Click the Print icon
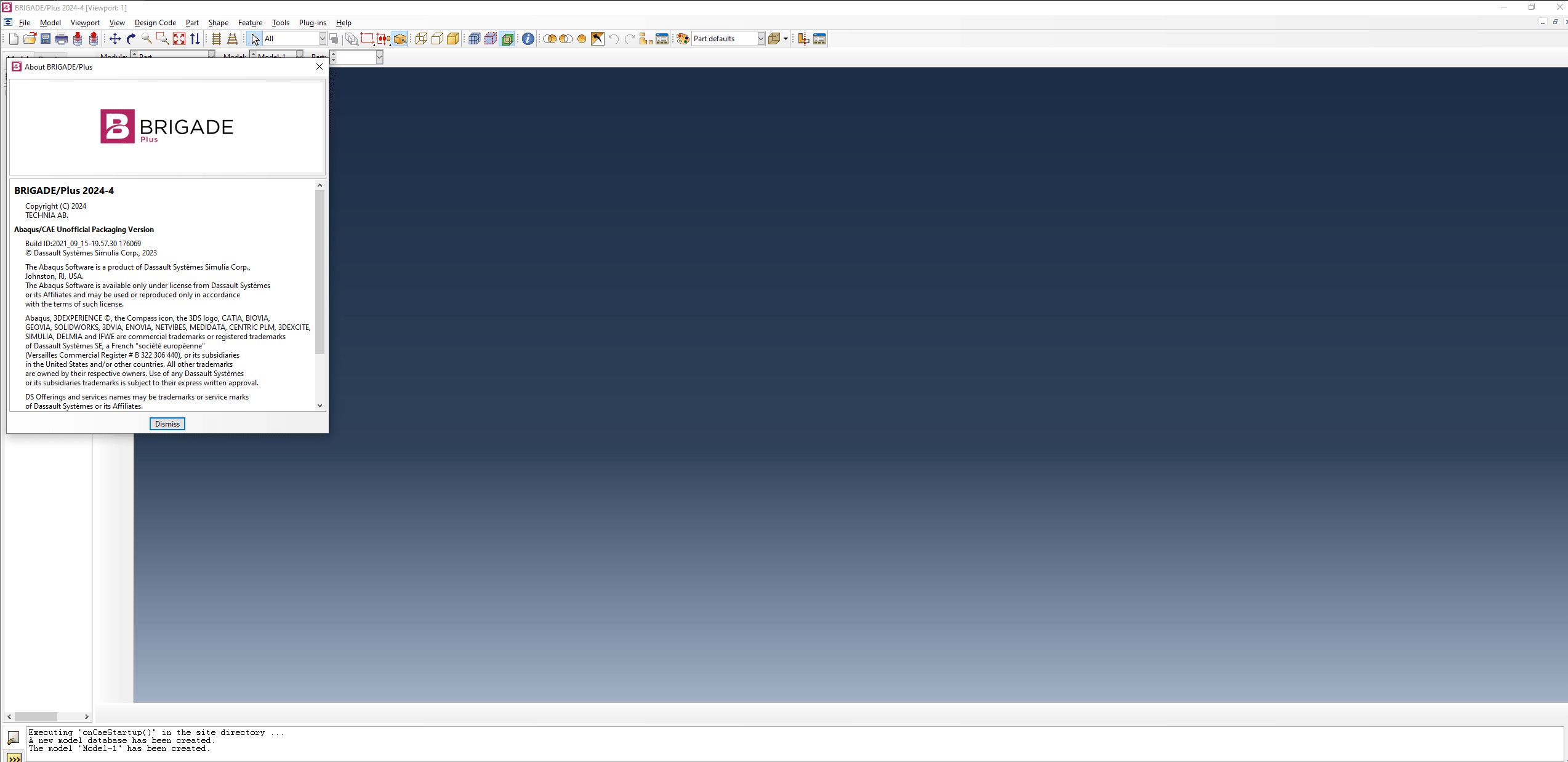Image resolution: width=1568 pixels, height=762 pixels. (62, 39)
